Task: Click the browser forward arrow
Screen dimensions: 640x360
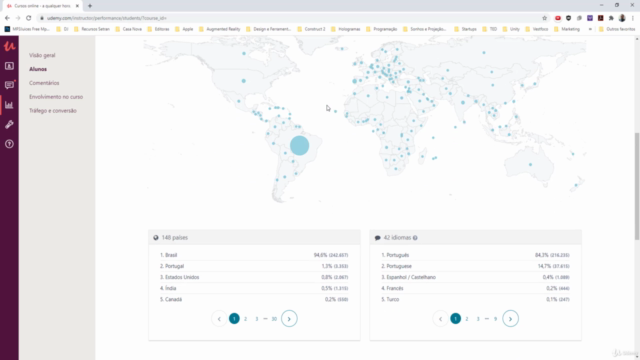Action: [18, 18]
